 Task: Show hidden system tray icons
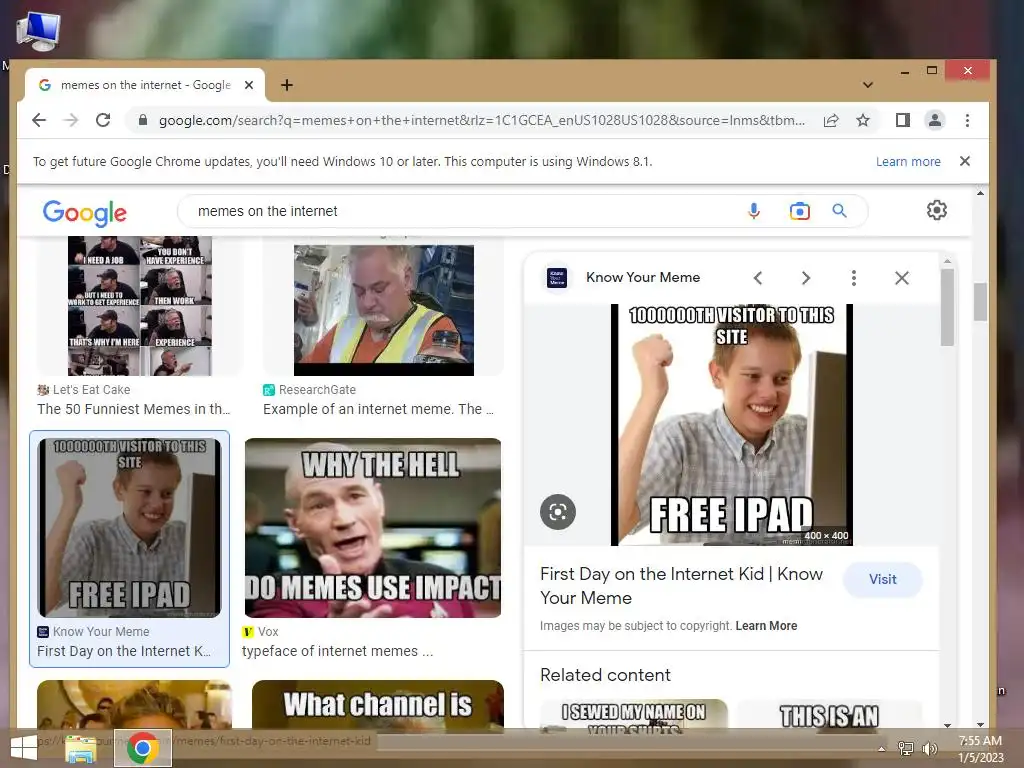[882, 749]
